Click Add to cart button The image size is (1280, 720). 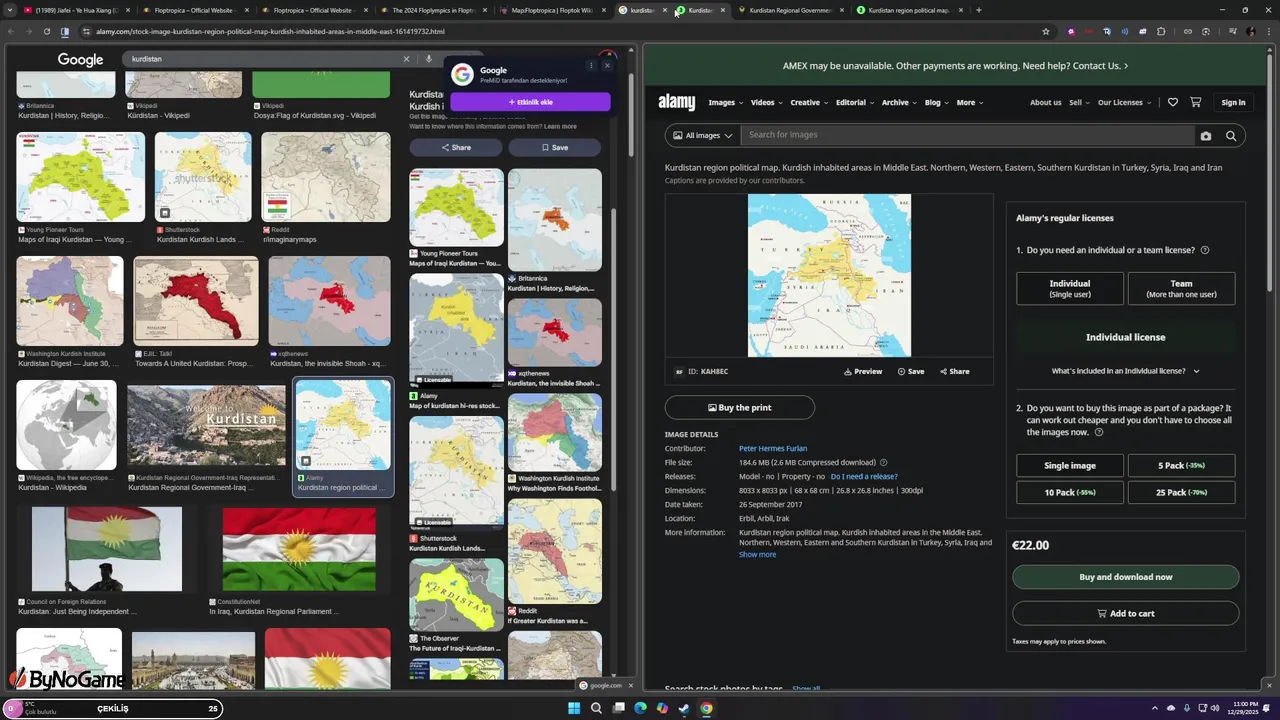1125,614
